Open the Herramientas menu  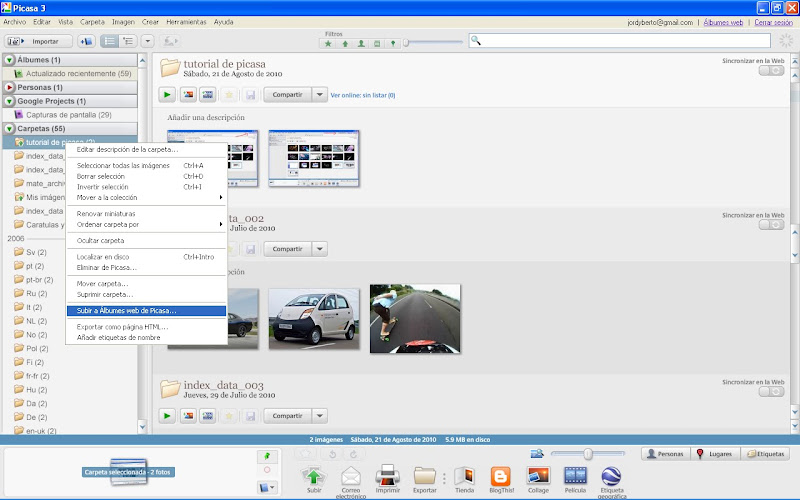click(x=186, y=22)
